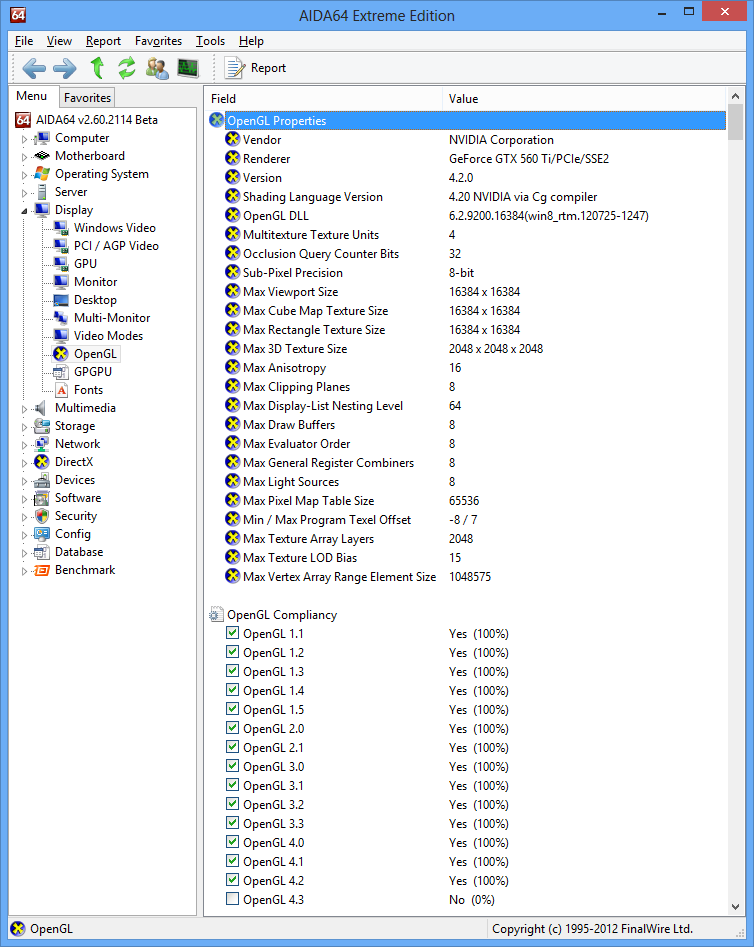The image size is (754, 947).
Task: Toggle the OpenGL 2.1 checkbox
Action: 232,747
